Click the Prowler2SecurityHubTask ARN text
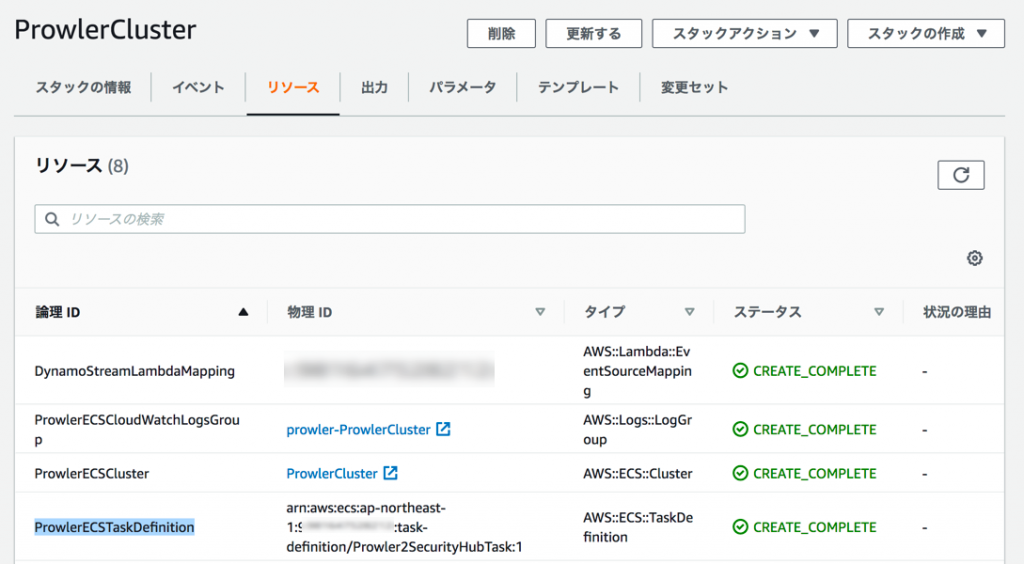This screenshot has width=1024, height=564. pyautogui.click(x=404, y=527)
